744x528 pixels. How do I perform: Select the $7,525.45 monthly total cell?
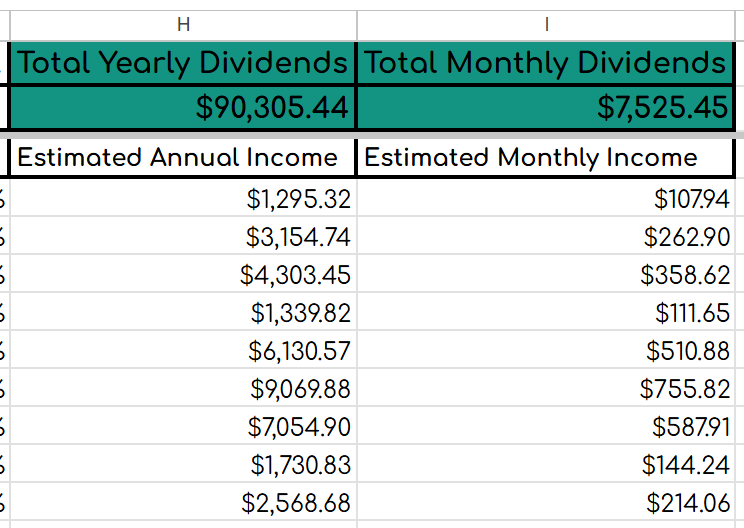[545, 107]
